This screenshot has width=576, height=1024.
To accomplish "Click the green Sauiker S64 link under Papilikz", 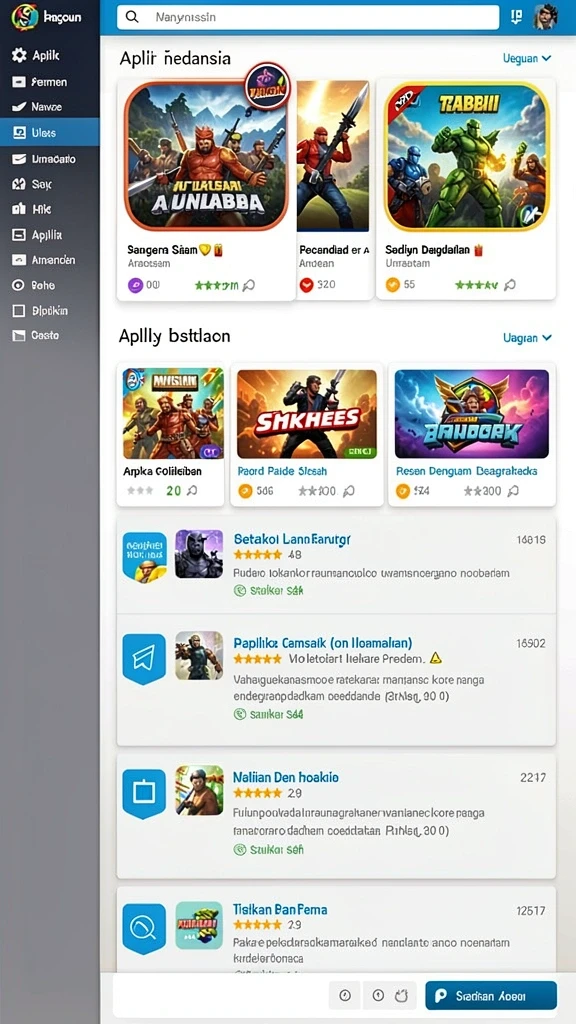I will 268,714.
